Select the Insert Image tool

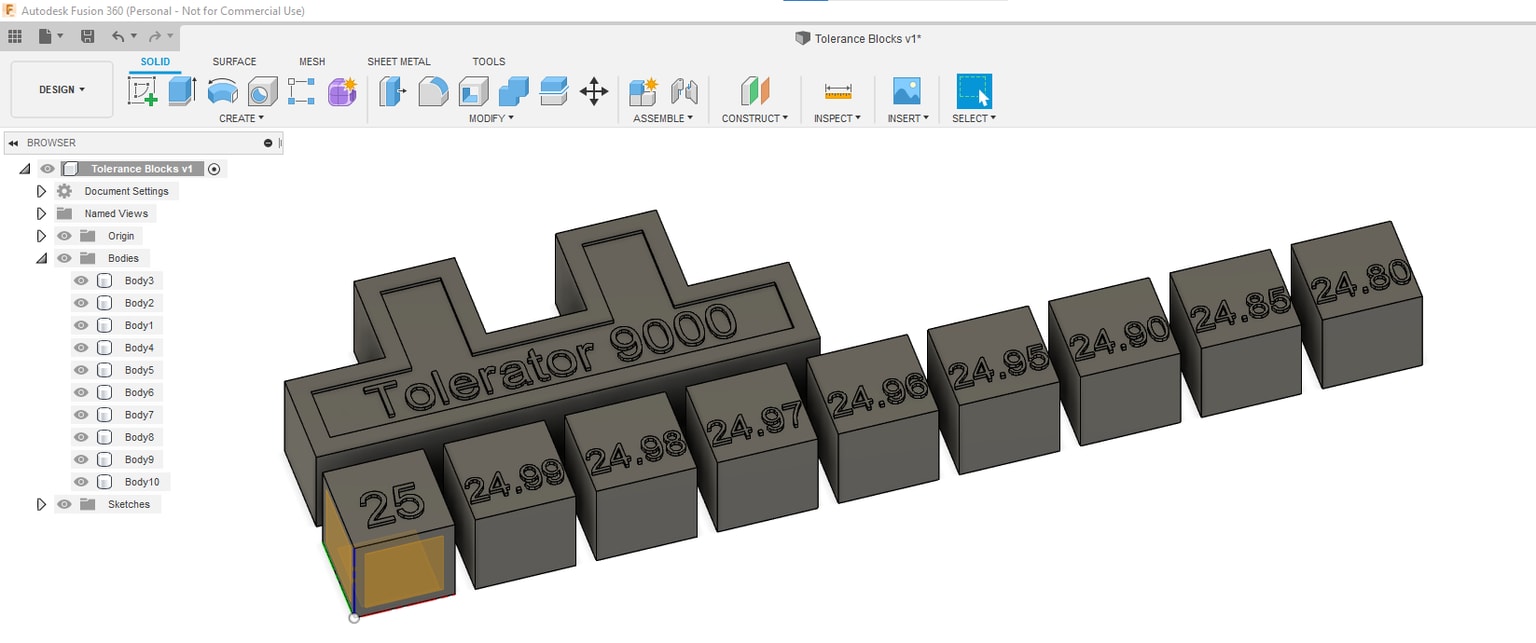(x=907, y=92)
